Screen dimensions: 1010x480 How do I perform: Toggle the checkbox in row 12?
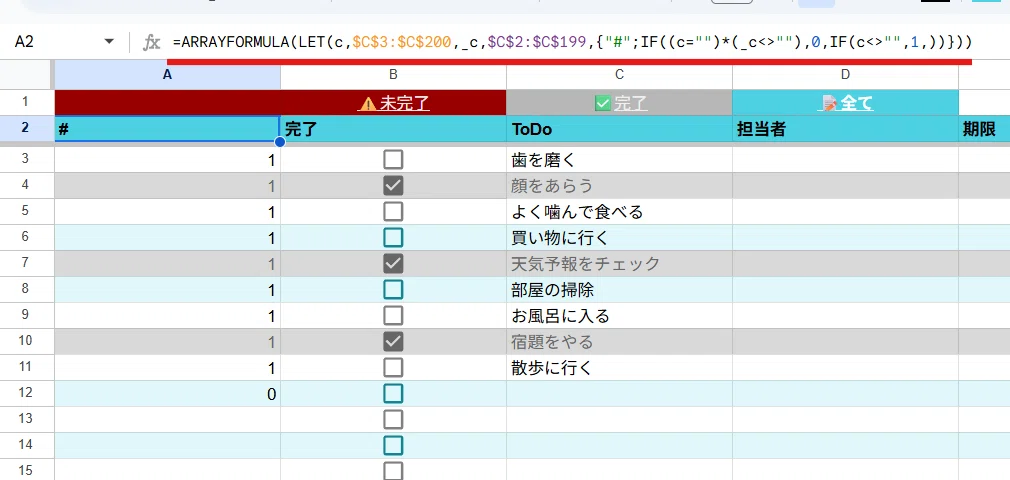[x=393, y=394]
